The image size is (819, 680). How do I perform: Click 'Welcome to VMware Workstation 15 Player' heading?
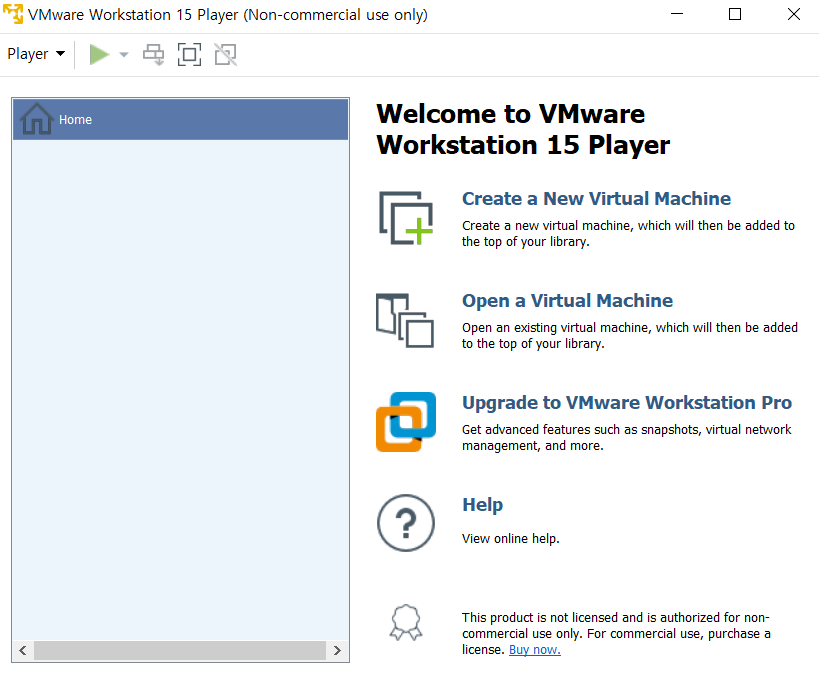coord(523,129)
